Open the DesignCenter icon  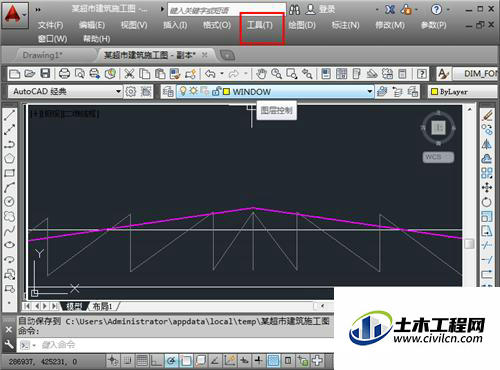pos(341,74)
